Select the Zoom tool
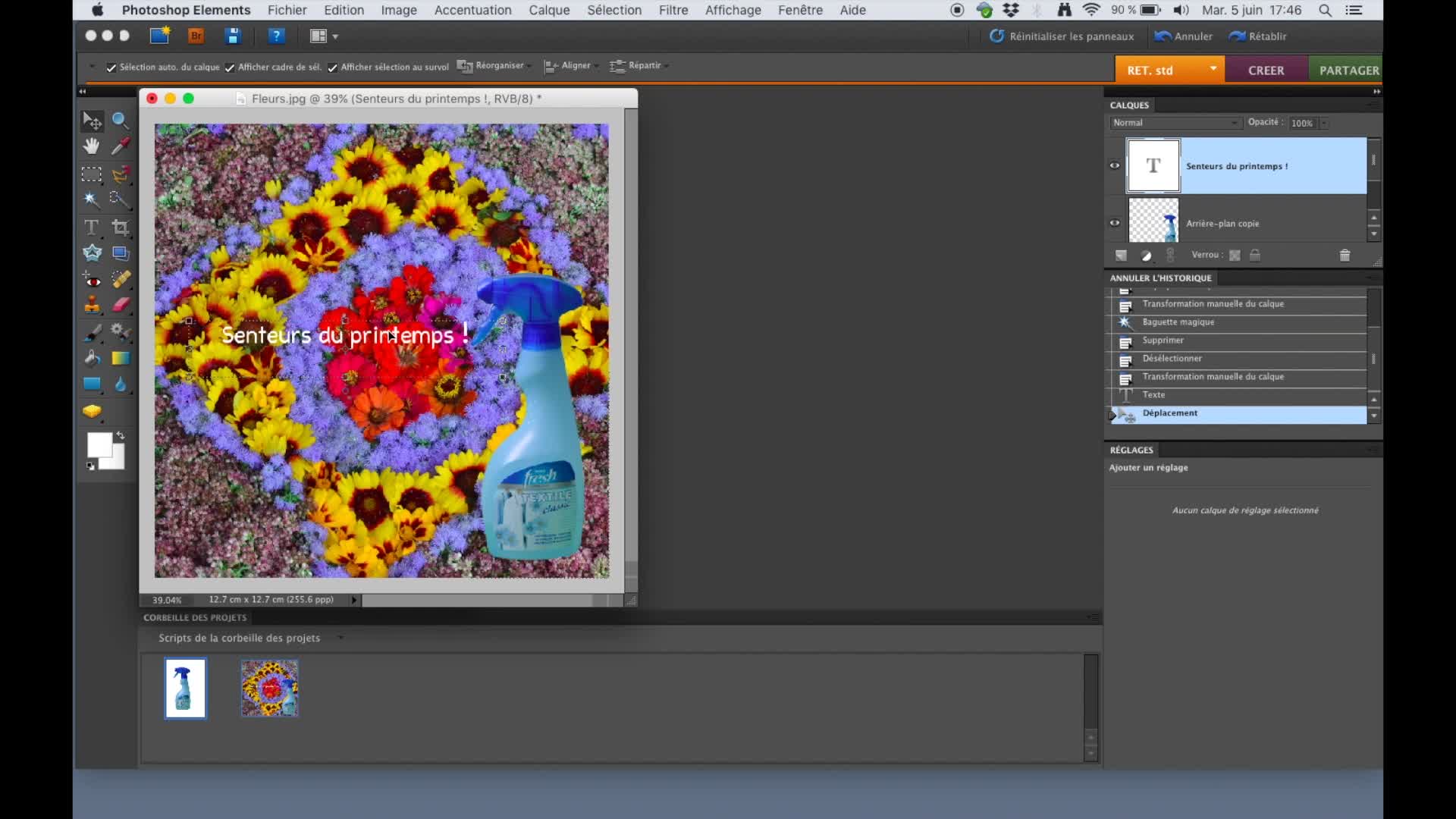 [120, 120]
